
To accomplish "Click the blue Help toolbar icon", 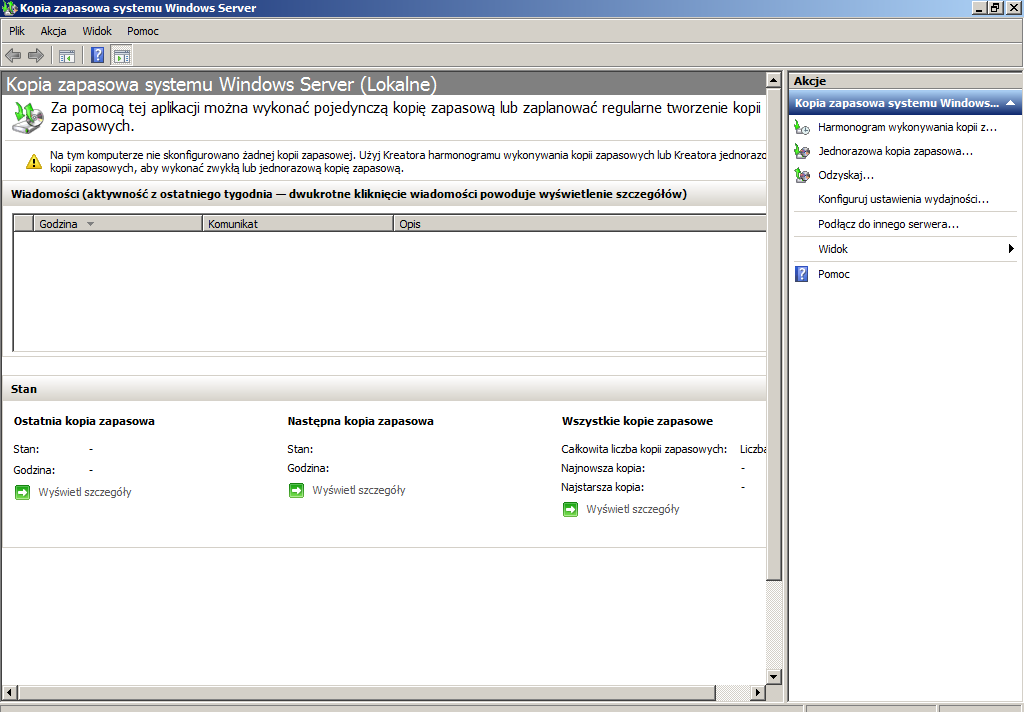I will (97, 56).
